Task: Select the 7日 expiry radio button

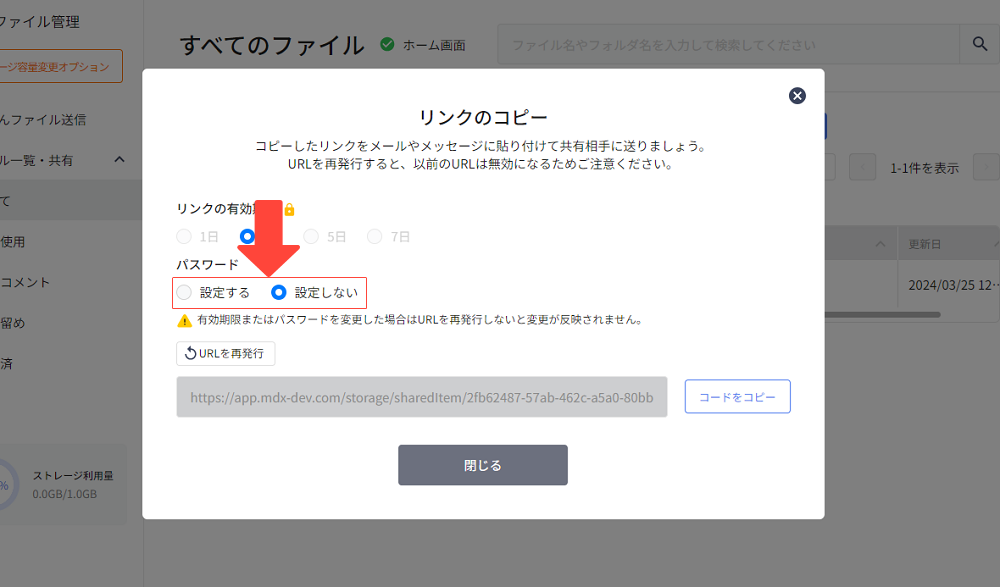Action: 375,237
